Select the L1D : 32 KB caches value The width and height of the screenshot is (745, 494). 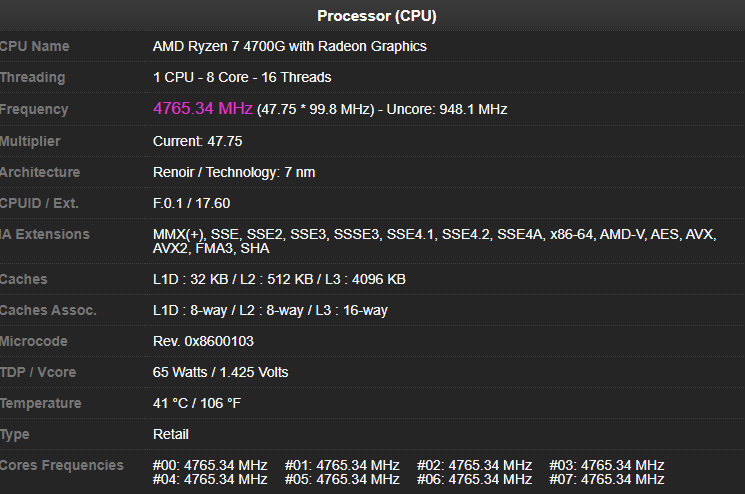coord(279,279)
